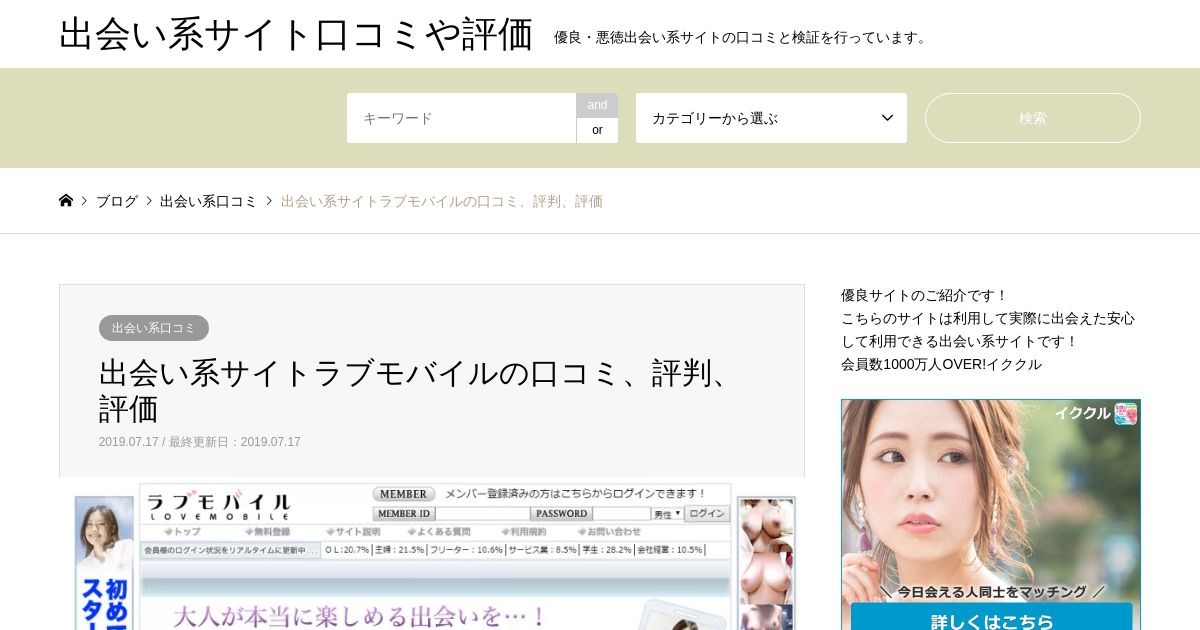Screen dimensions: 1200x630
Task: Click 今日会える人同士をマッチング banner text
Action: (x=991, y=591)
